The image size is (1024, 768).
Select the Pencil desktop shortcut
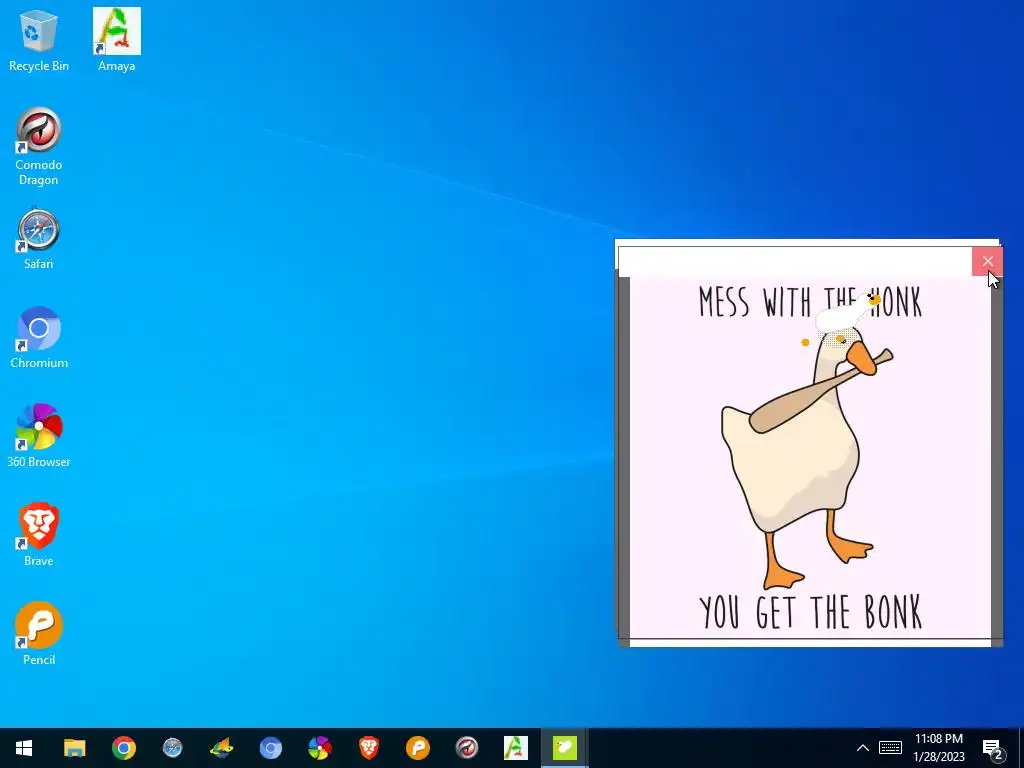[39, 633]
